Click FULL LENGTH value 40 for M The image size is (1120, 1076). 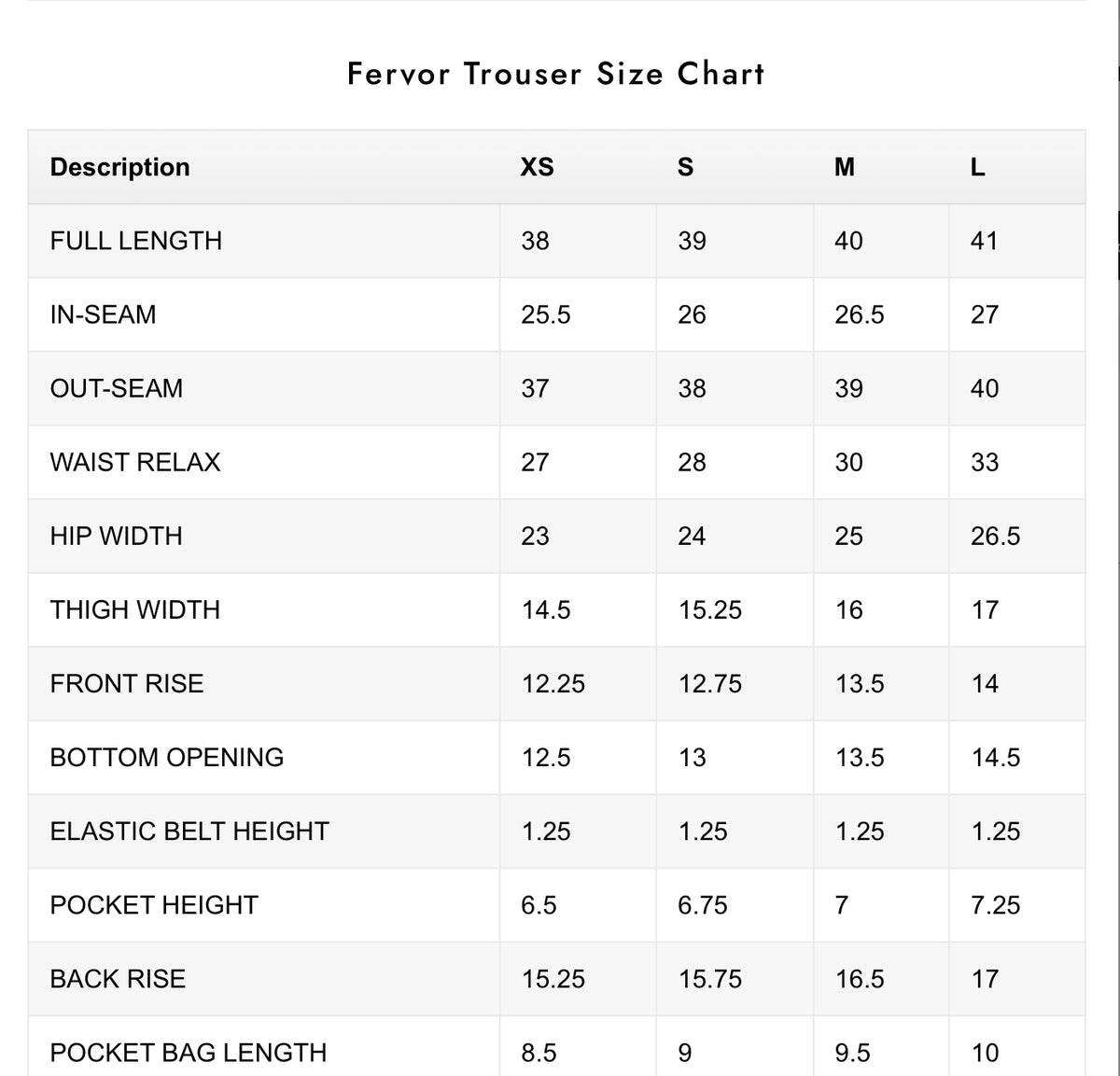[x=848, y=241]
